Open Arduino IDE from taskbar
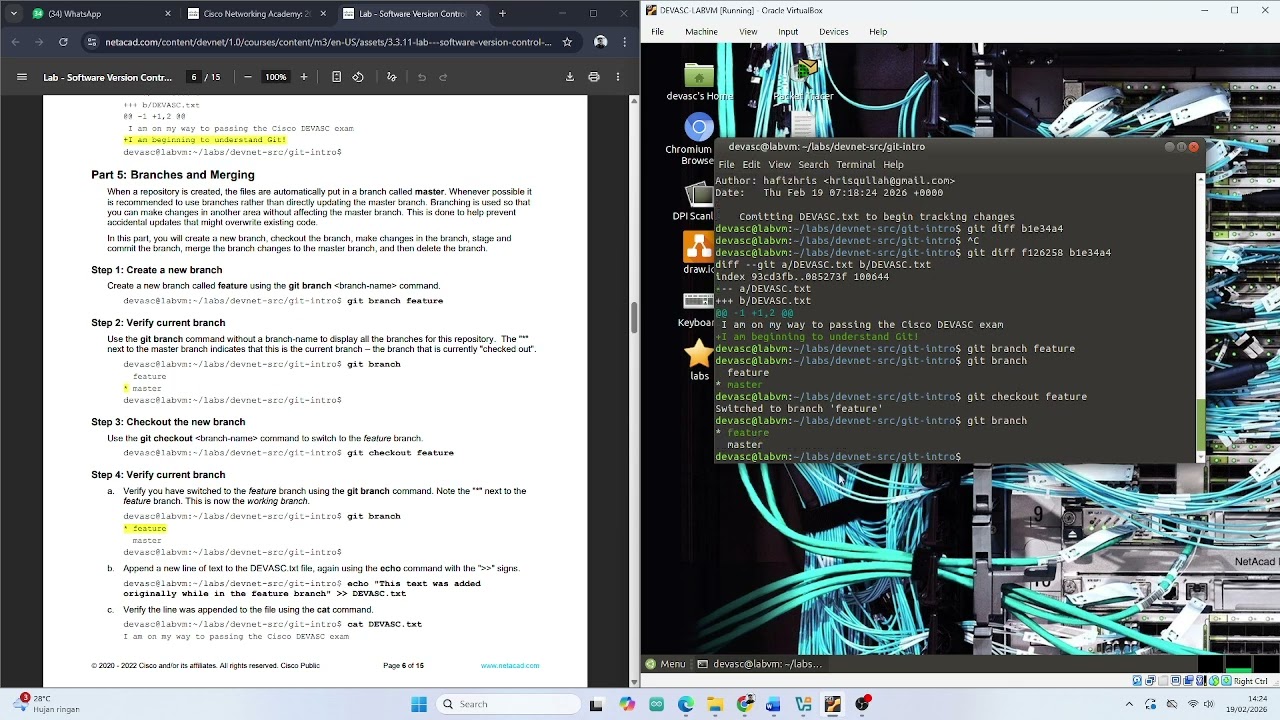Image resolution: width=1280 pixels, height=720 pixels. pos(657,704)
